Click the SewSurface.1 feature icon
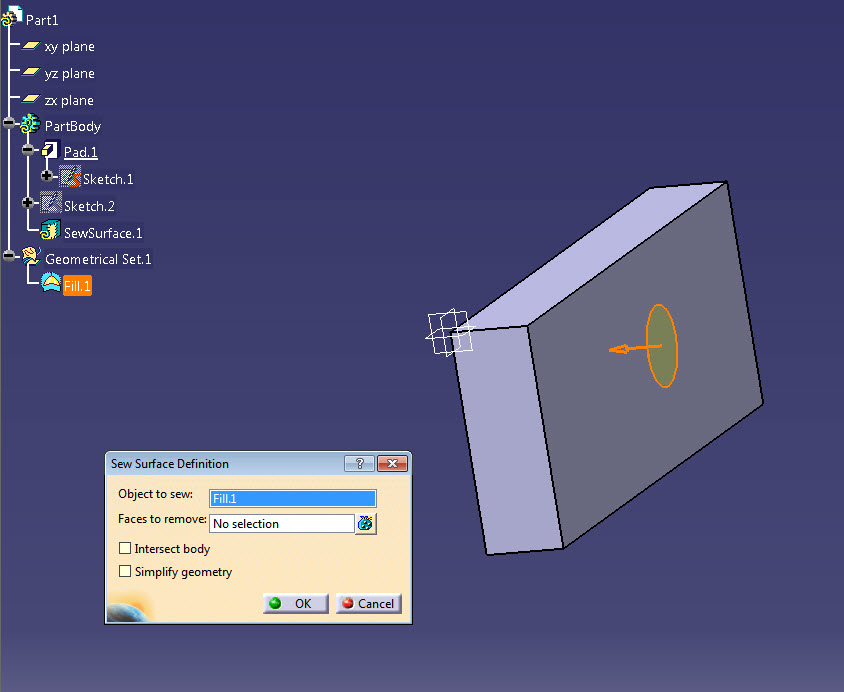 (51, 230)
